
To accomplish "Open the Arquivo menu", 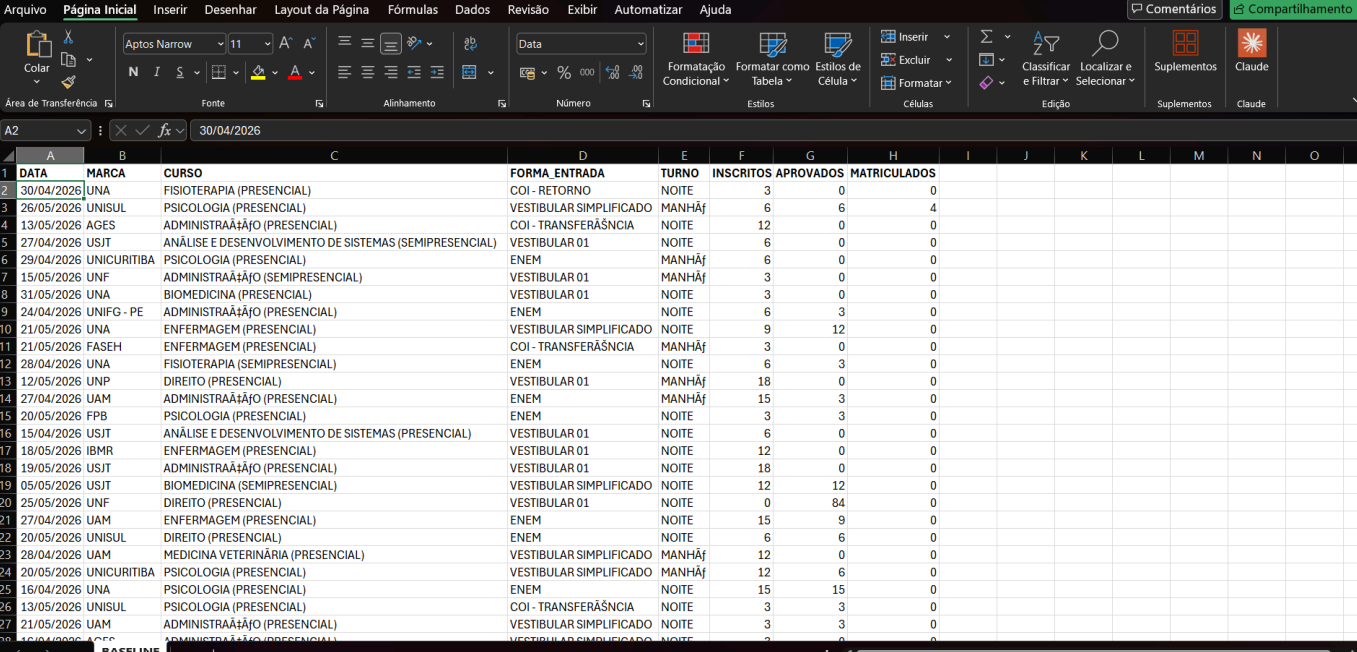I will 25,10.
